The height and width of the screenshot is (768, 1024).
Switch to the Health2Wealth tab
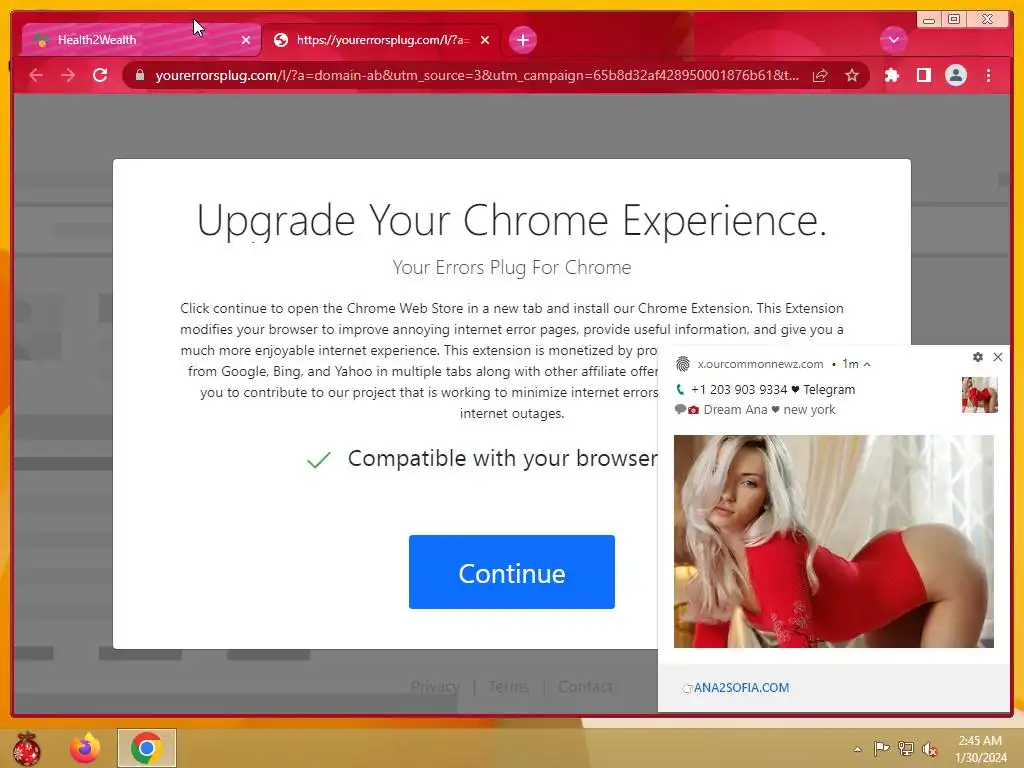coord(140,40)
